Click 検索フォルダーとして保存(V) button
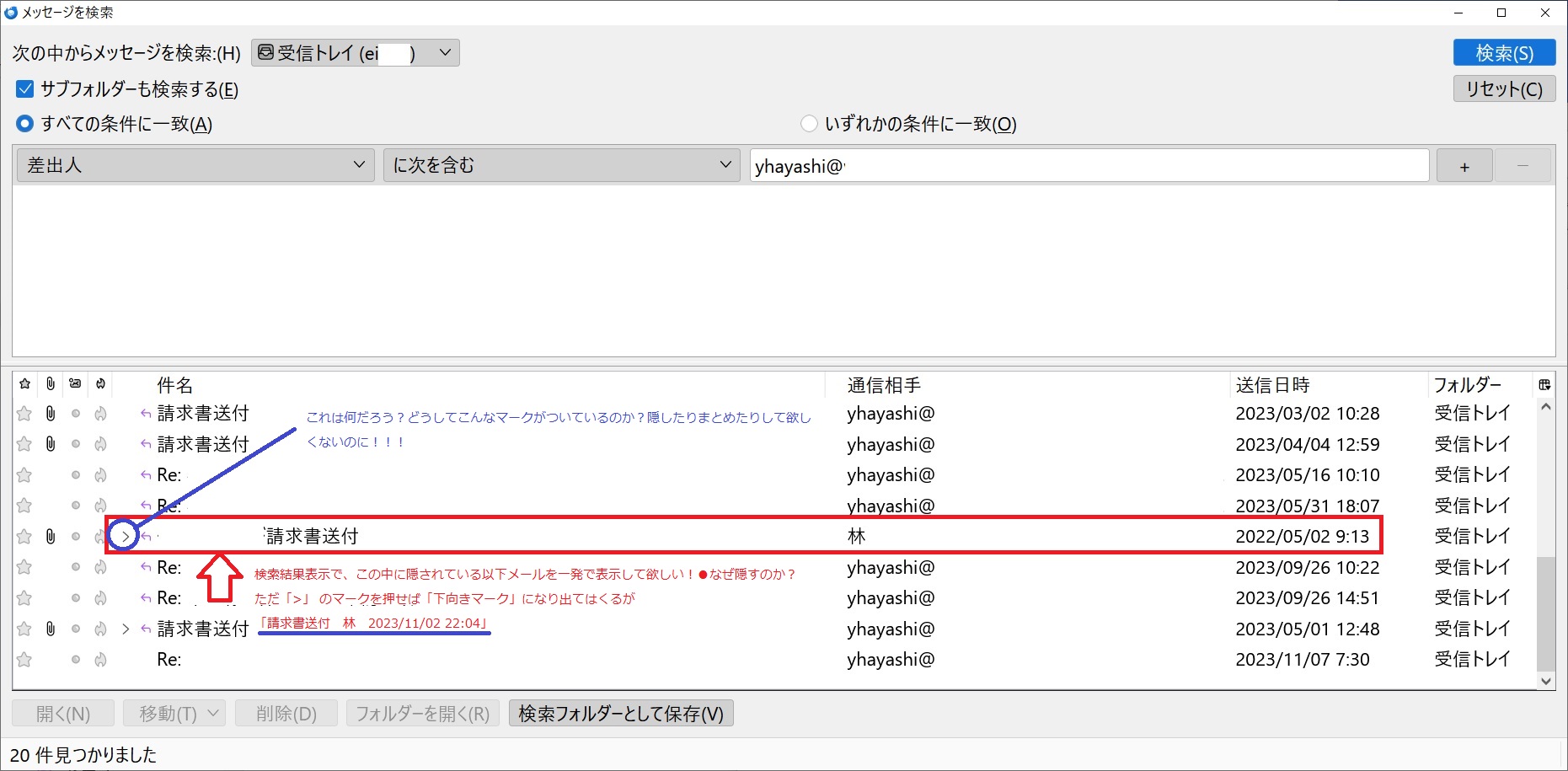The image size is (1568, 771). tap(621, 714)
